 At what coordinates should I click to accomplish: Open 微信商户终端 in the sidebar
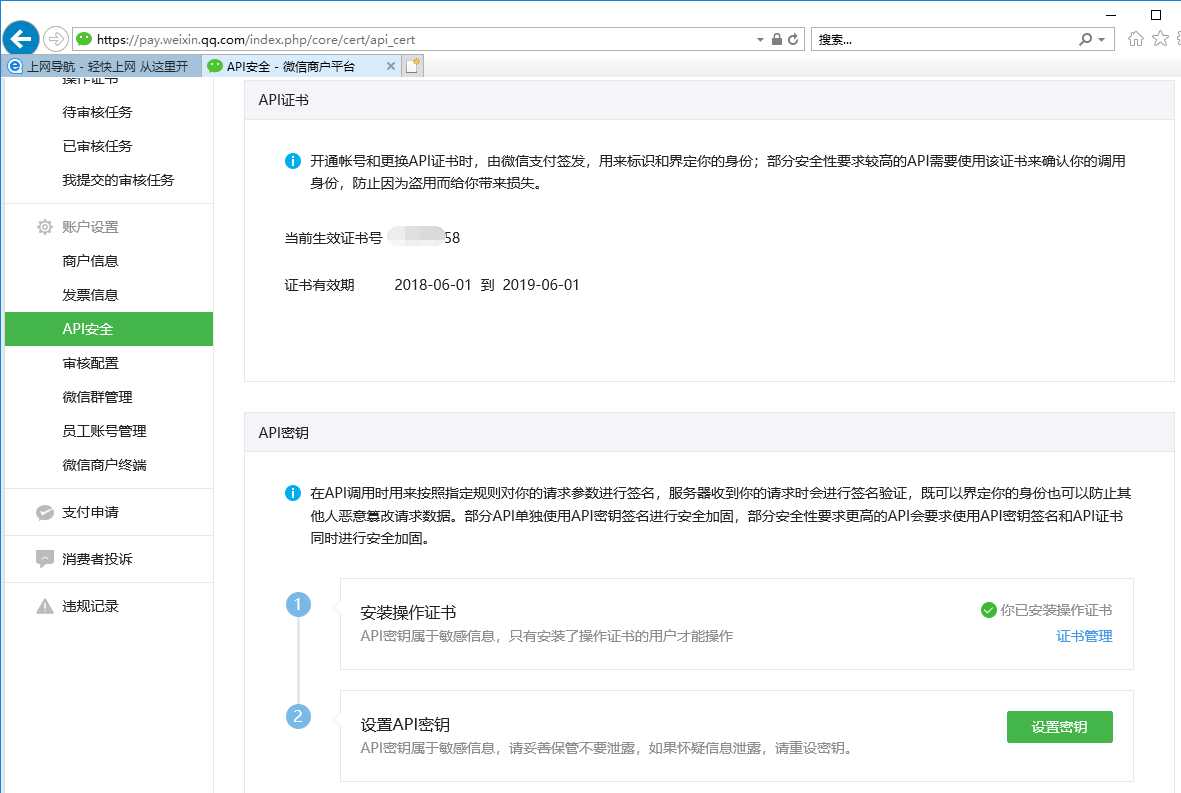[104, 465]
